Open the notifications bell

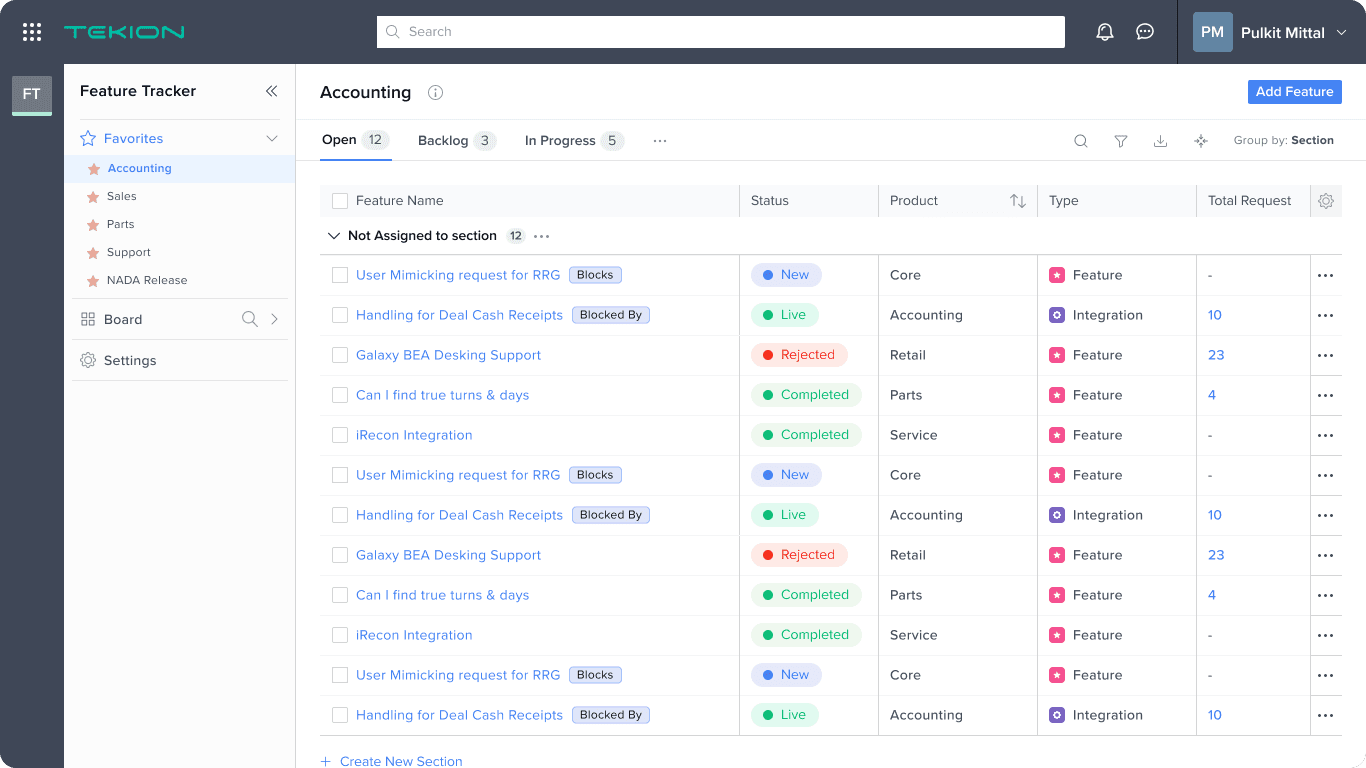click(x=1105, y=32)
